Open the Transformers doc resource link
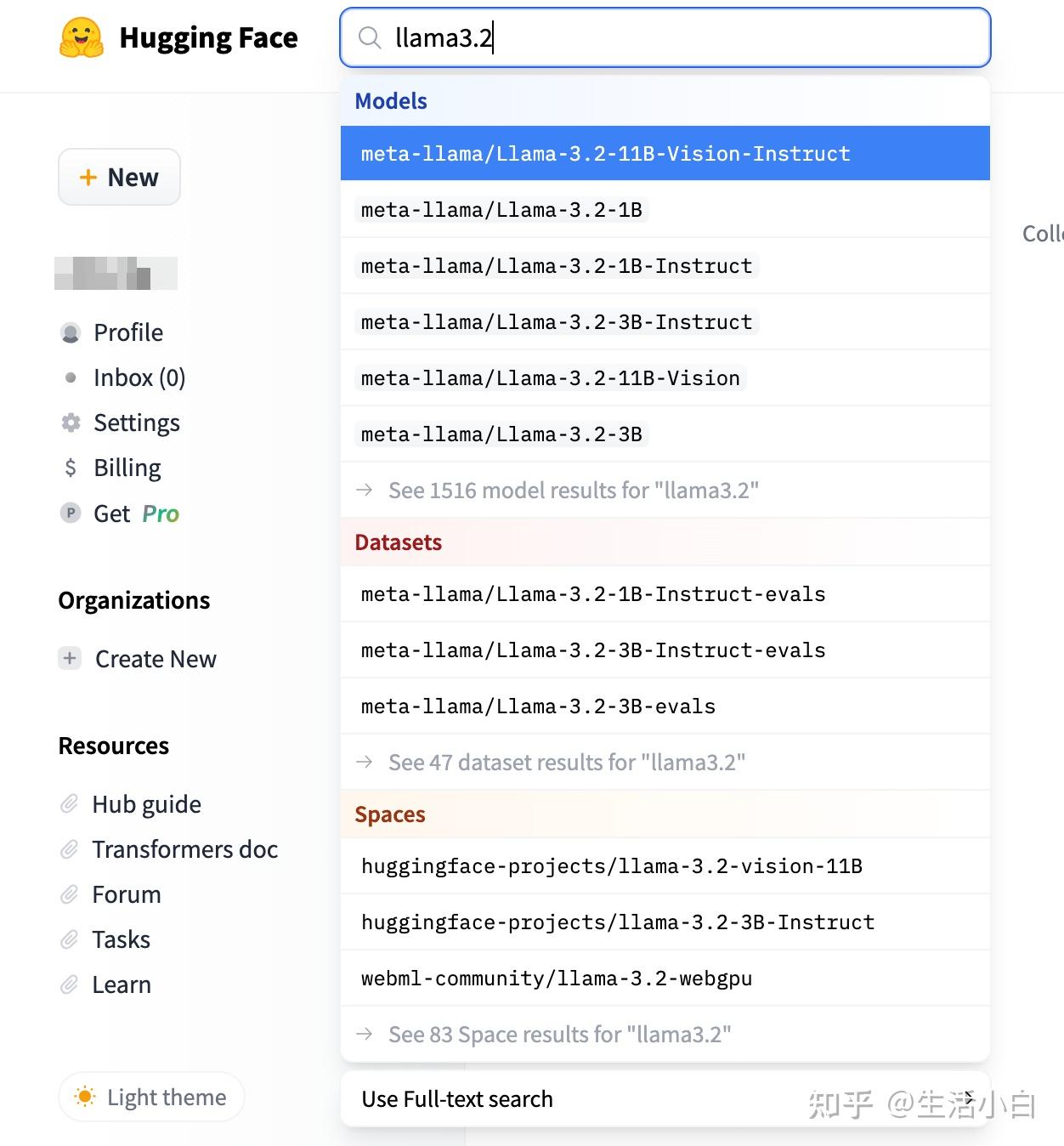 (x=184, y=848)
